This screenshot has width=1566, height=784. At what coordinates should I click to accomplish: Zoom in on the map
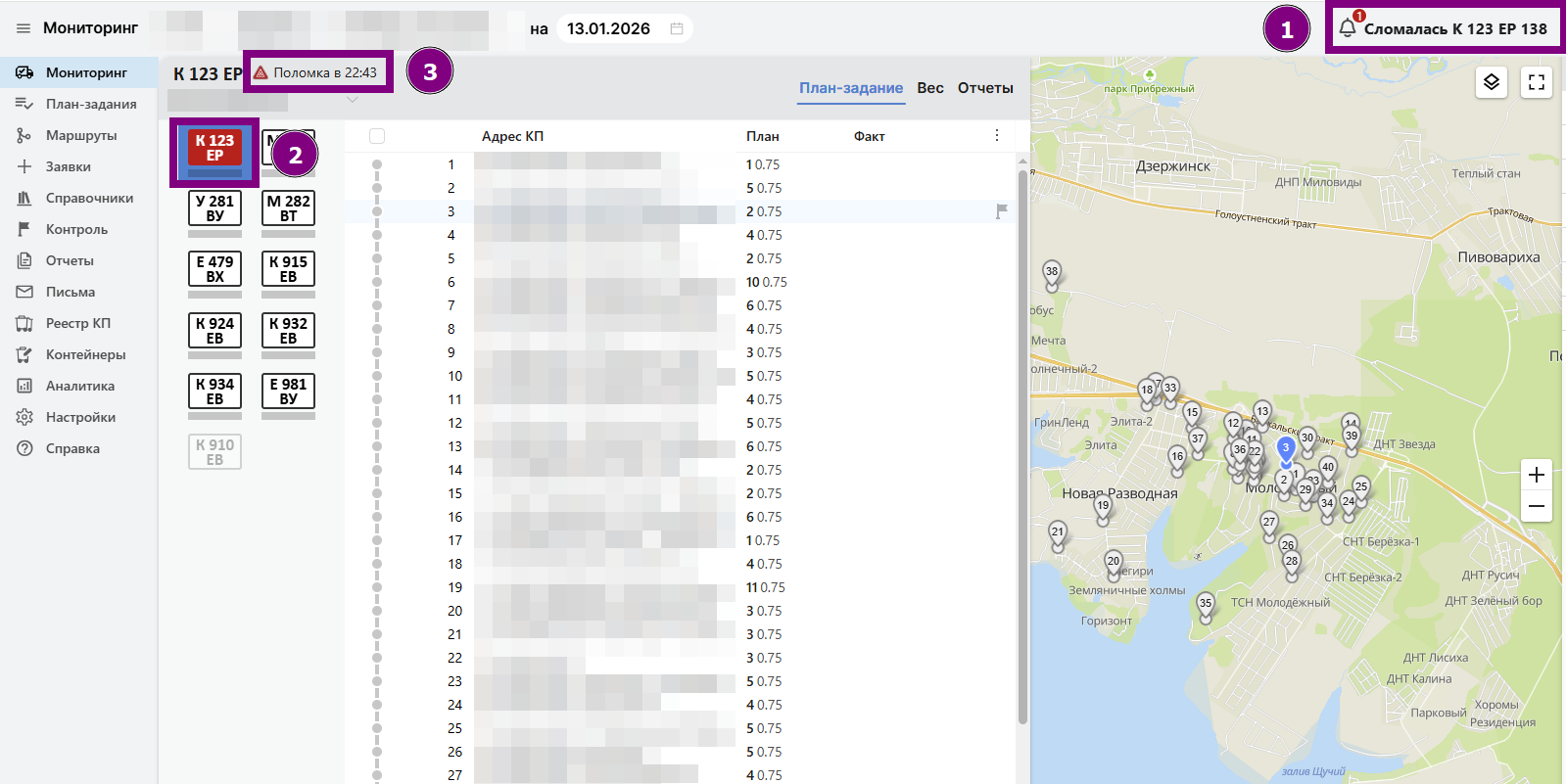[x=1536, y=475]
